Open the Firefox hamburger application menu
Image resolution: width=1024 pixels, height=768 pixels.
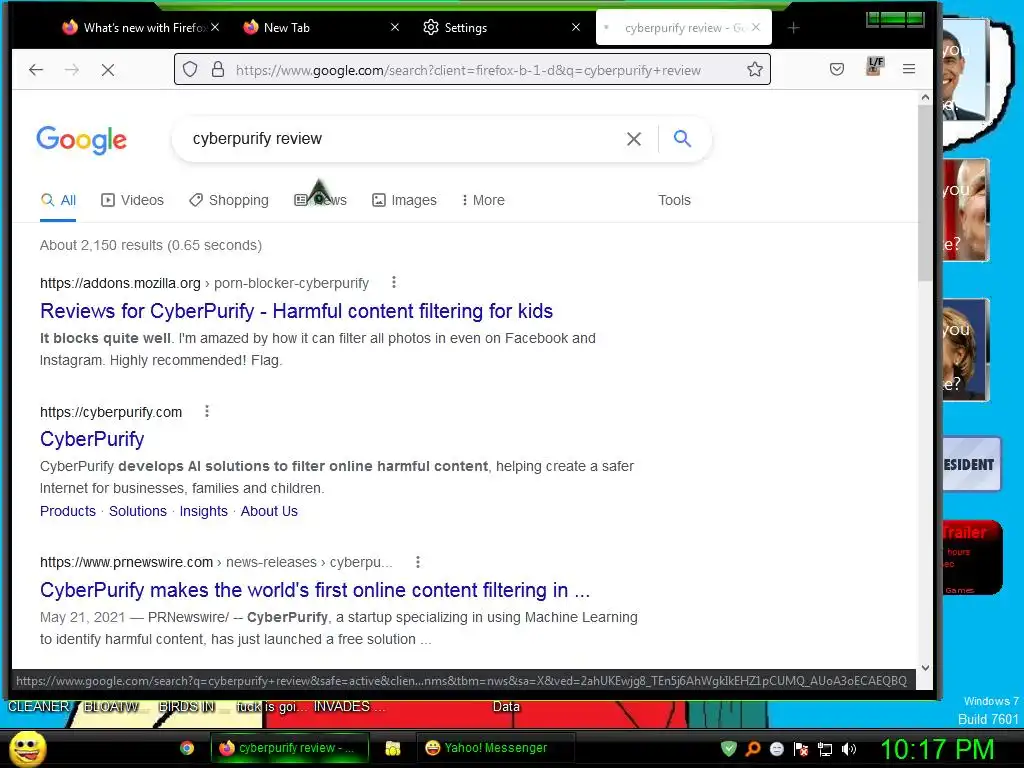[x=908, y=69]
